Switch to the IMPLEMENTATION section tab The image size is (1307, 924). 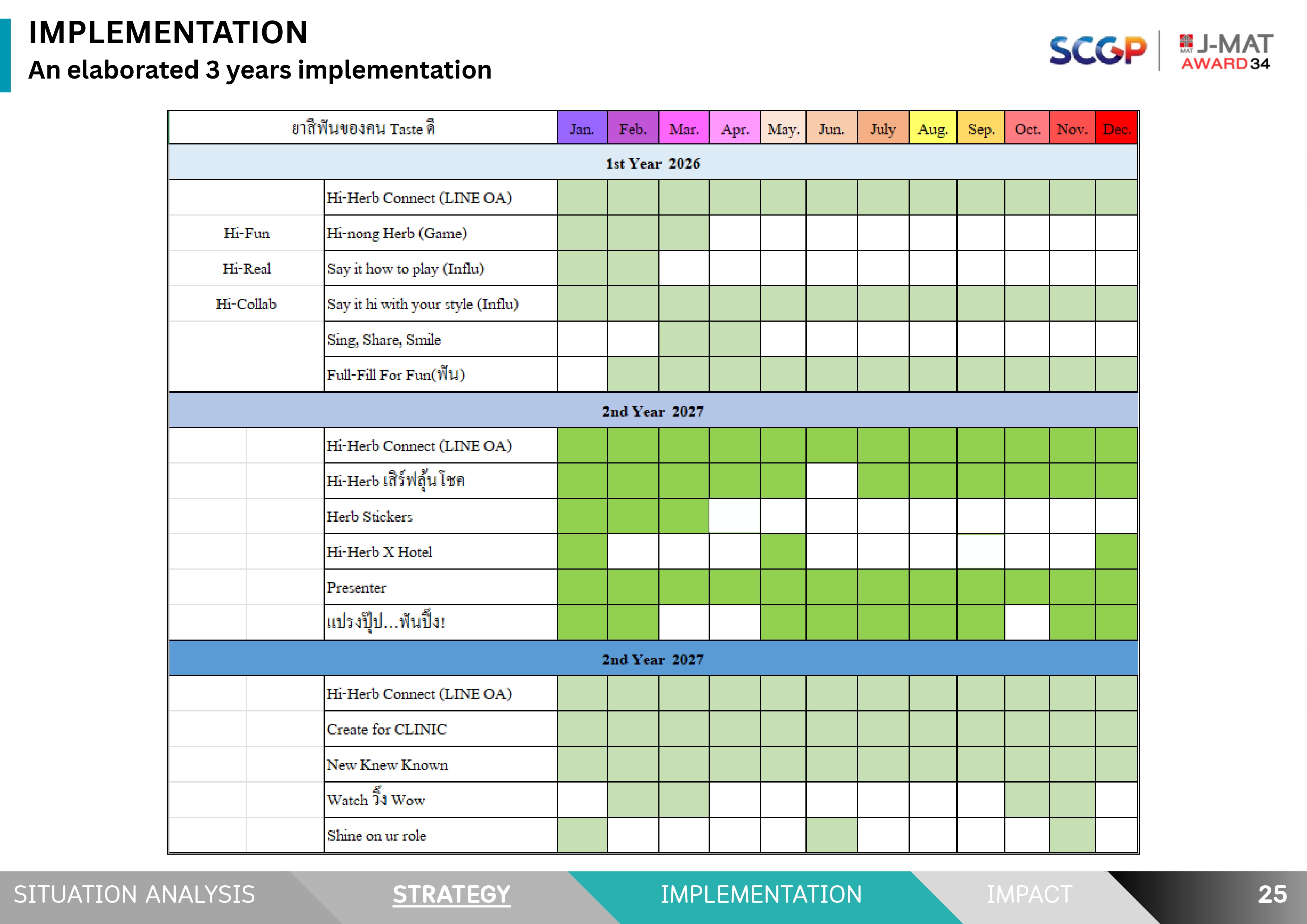760,895
